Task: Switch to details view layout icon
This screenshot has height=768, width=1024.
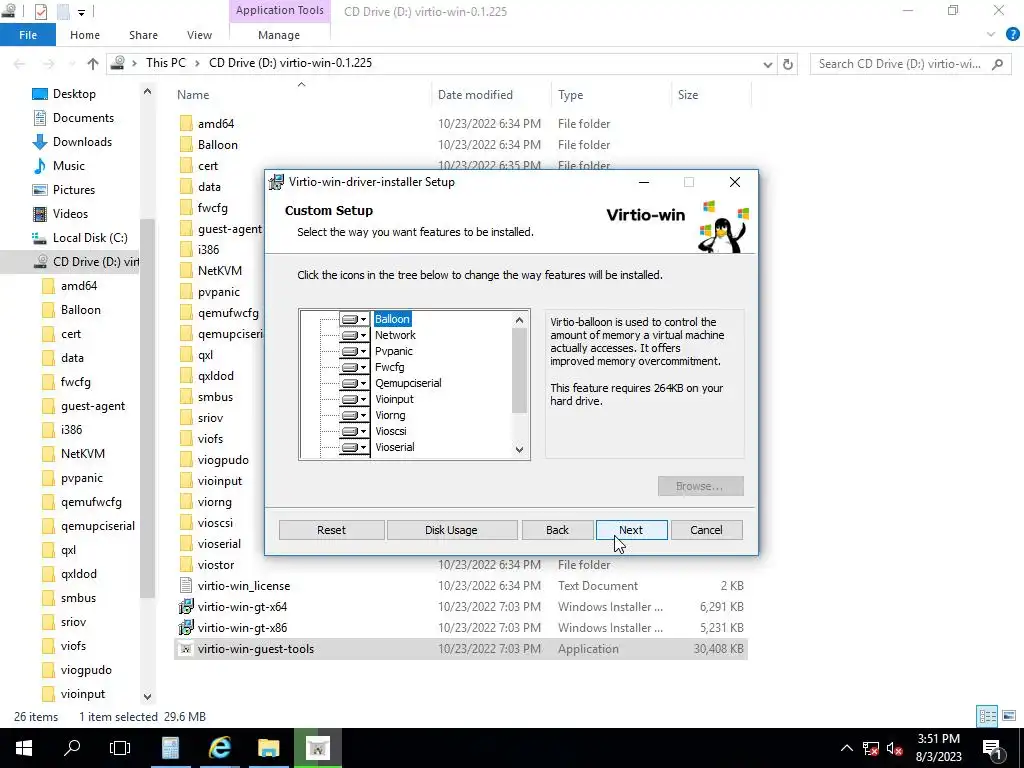Action: click(987, 716)
